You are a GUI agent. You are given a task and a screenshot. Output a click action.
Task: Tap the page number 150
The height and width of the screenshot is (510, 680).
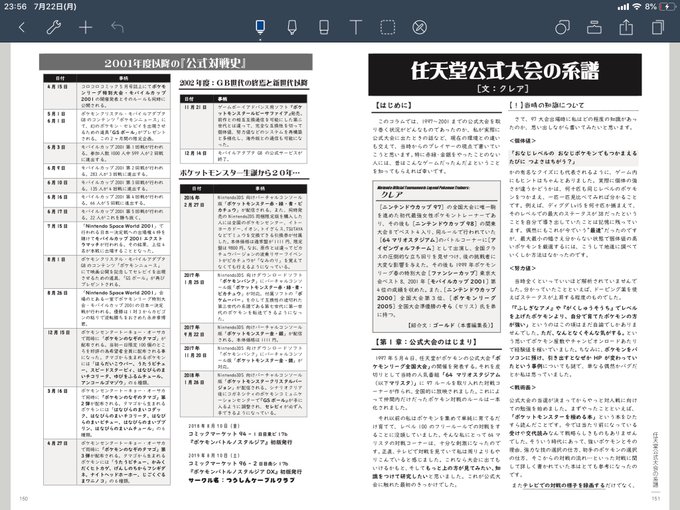pyautogui.click(x=23, y=499)
